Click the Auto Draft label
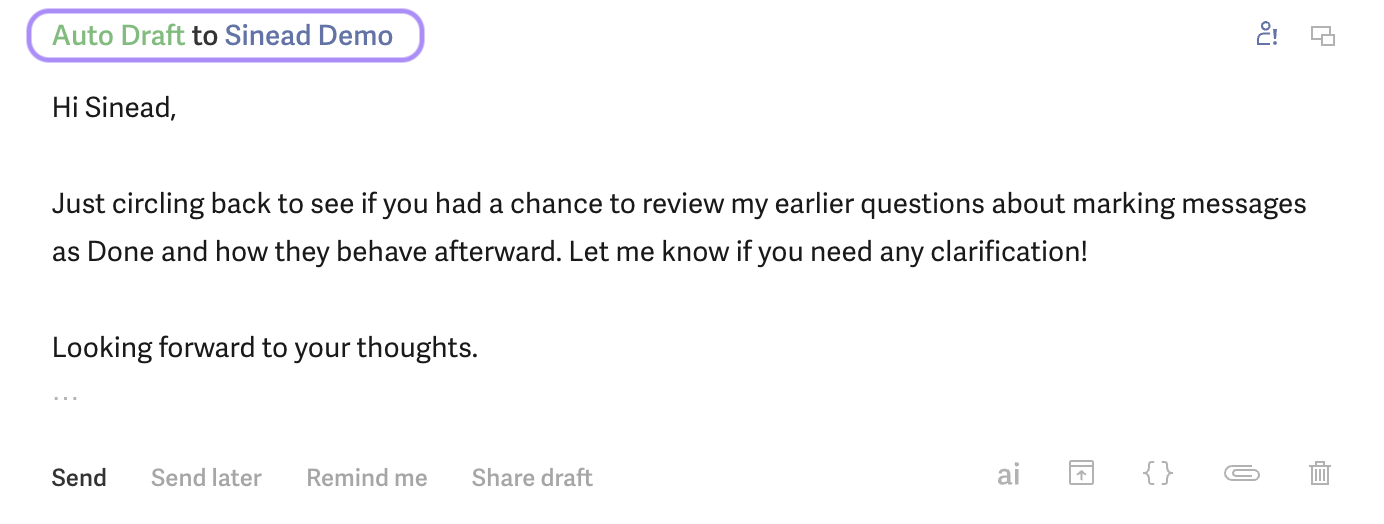 coord(118,36)
